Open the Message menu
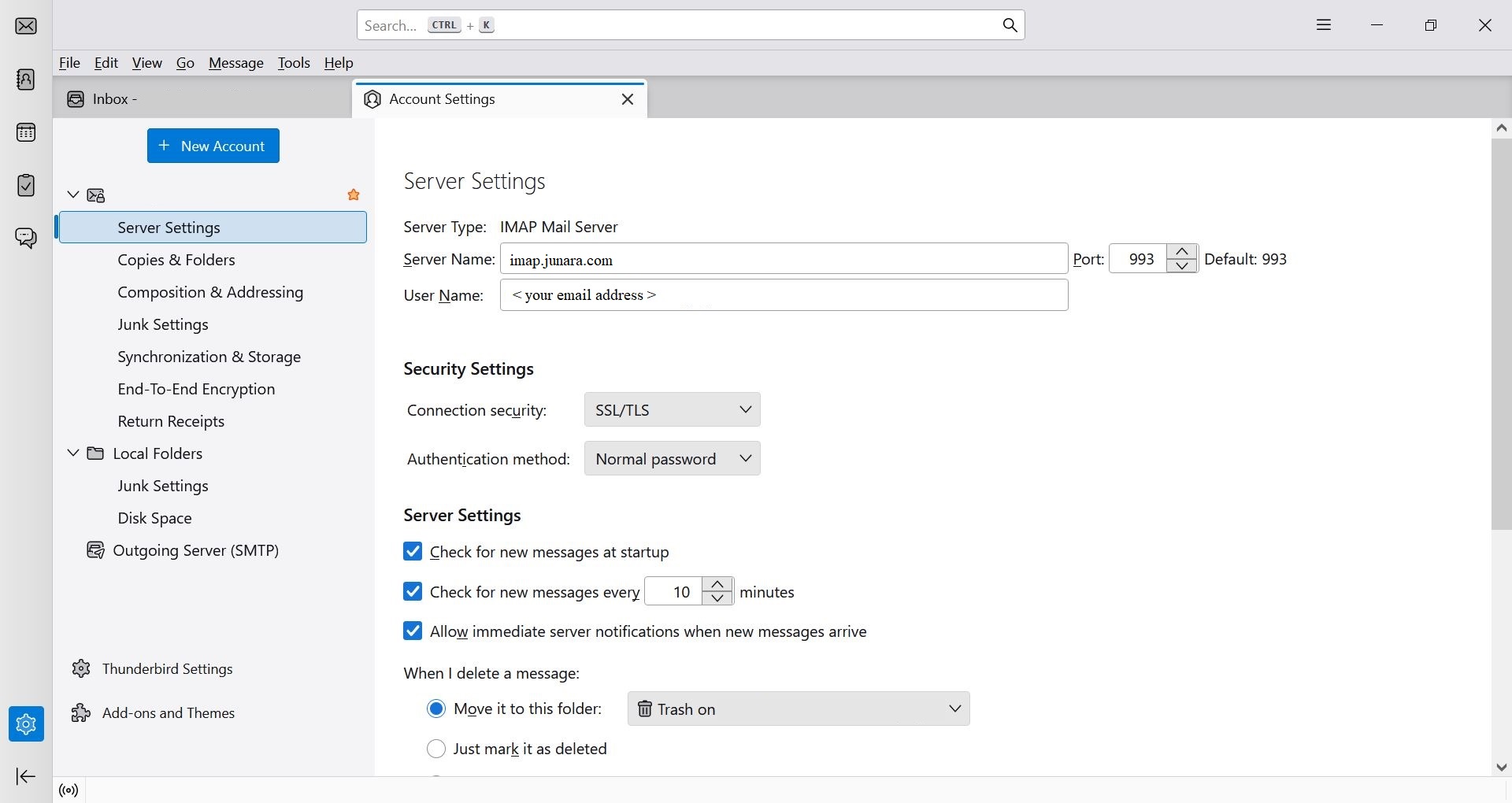 point(235,63)
